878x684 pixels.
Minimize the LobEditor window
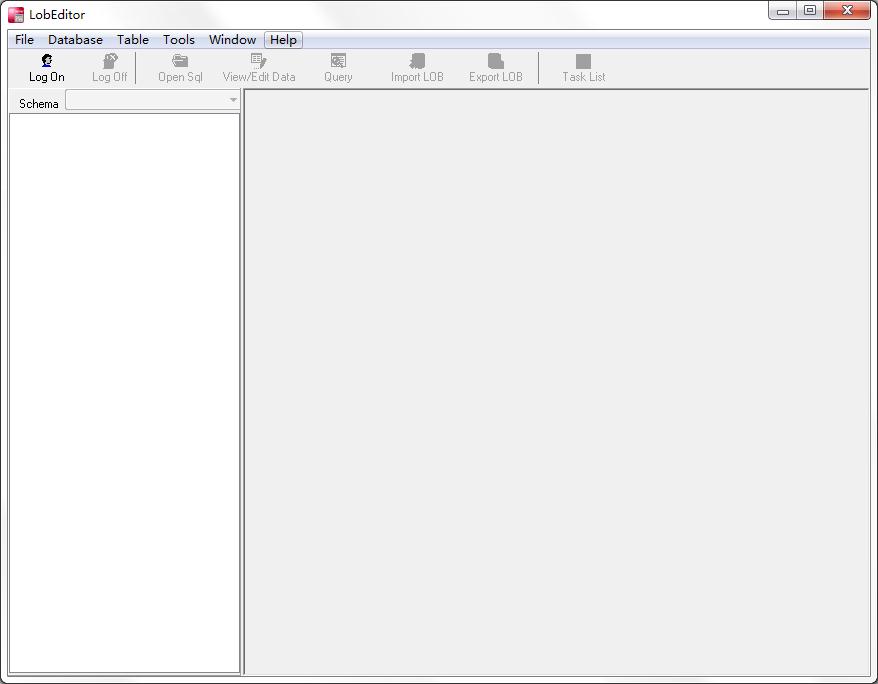tap(783, 11)
